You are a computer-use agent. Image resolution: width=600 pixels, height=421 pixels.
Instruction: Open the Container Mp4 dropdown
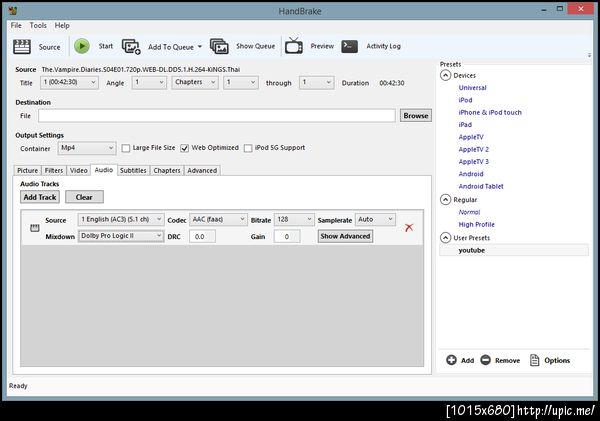pos(87,148)
